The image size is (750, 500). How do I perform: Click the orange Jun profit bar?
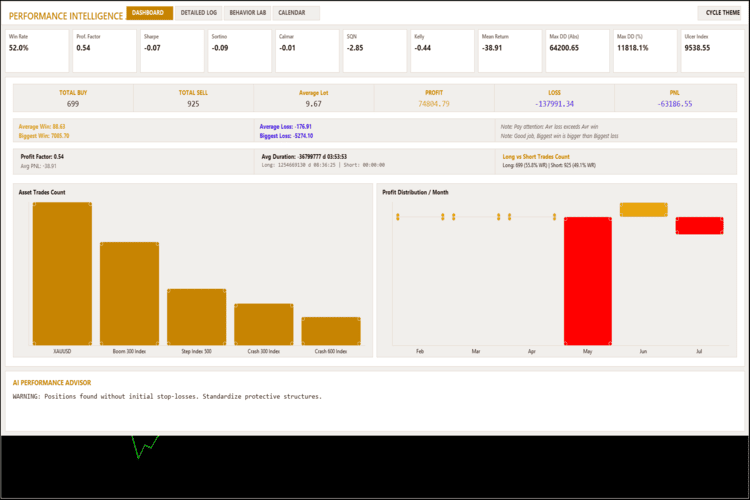pyautogui.click(x=643, y=210)
